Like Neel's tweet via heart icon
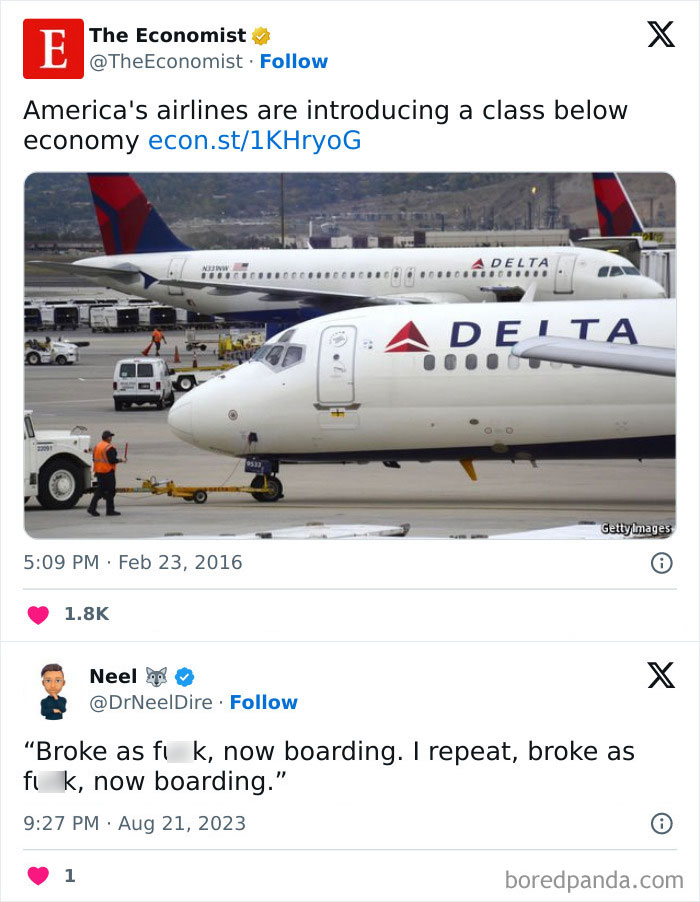This screenshot has width=700, height=902. [38, 876]
